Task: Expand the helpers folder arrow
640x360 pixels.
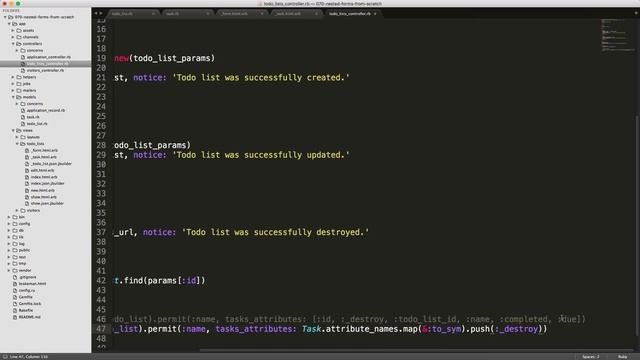Action: [x=13, y=77]
